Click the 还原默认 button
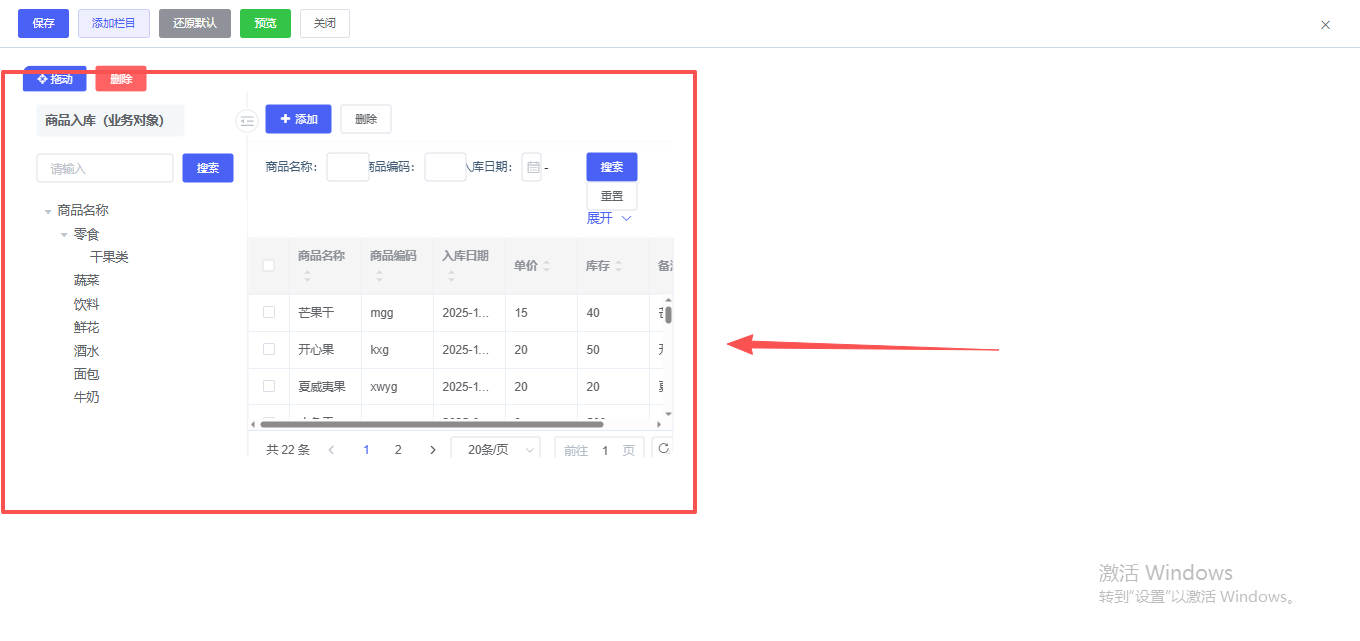This screenshot has height=641, width=1360. point(195,23)
